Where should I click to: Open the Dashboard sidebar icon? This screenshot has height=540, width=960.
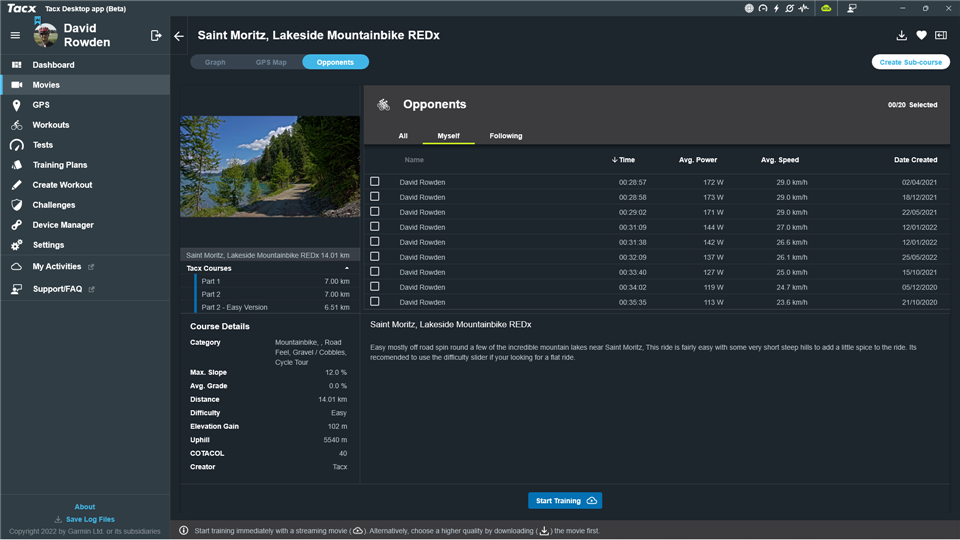point(17,65)
